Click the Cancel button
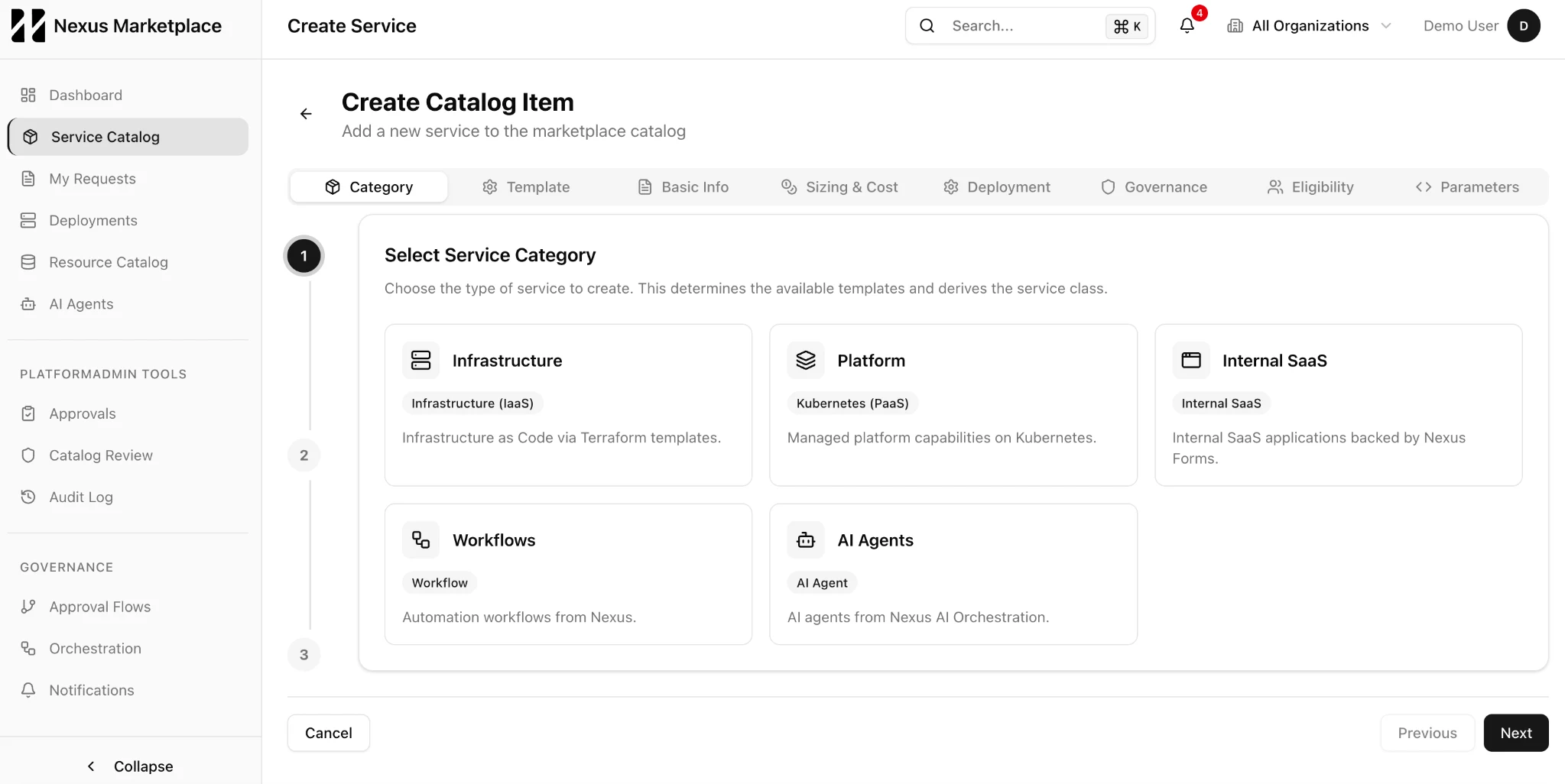Image resolution: width=1565 pixels, height=784 pixels. 329,733
